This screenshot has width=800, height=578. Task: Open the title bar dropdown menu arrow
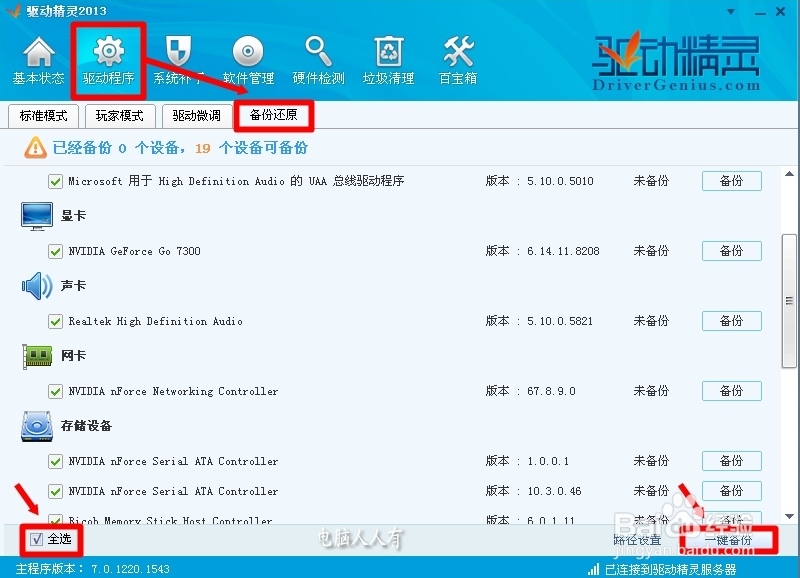[731, 11]
